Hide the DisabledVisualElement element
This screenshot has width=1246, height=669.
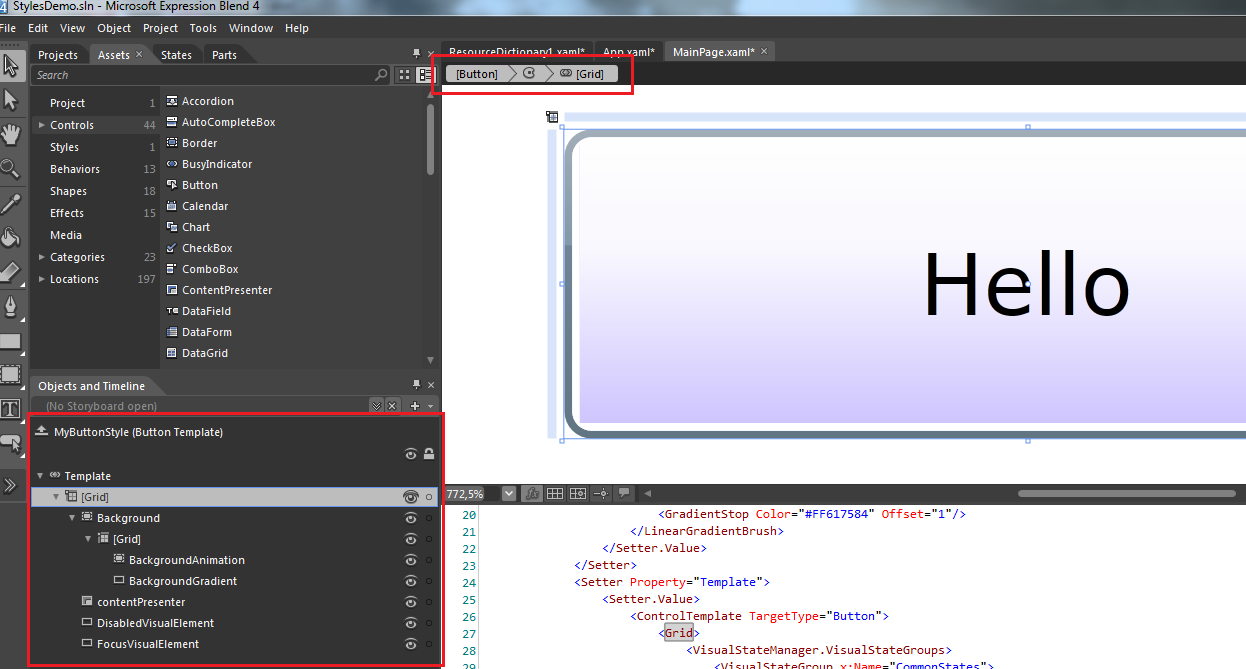point(410,623)
